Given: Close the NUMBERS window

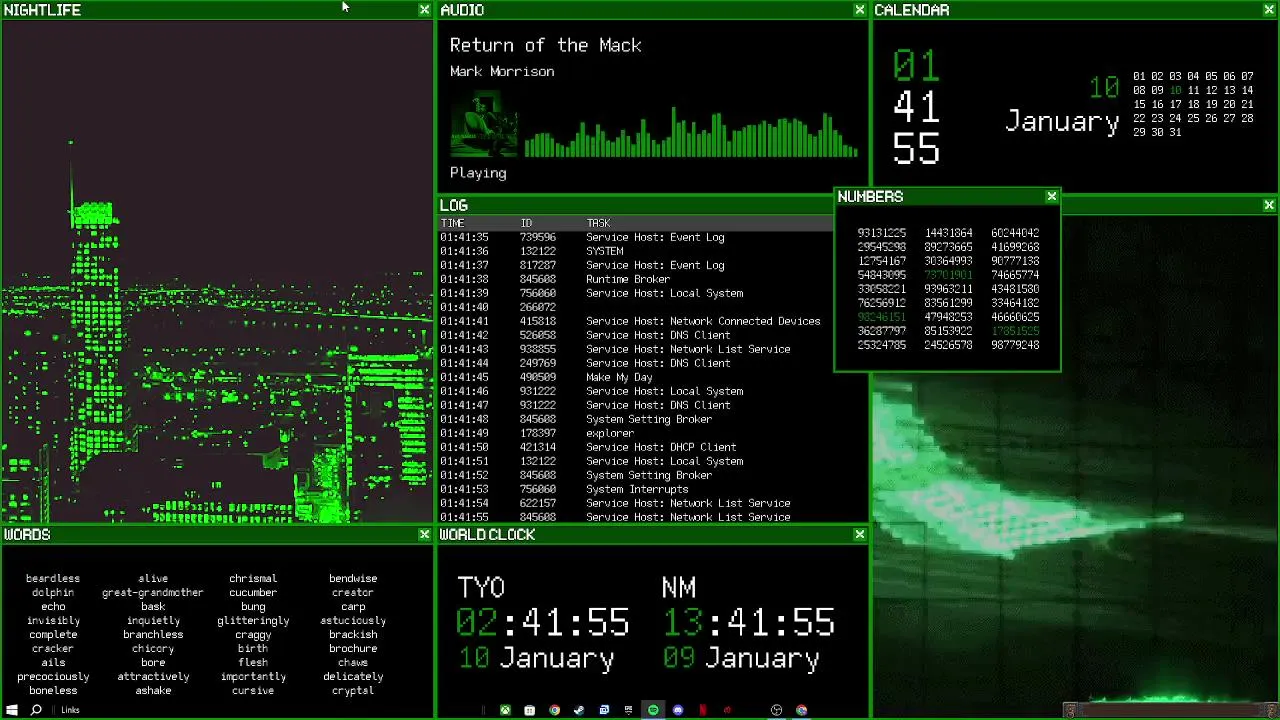Looking at the screenshot, I should [1051, 197].
